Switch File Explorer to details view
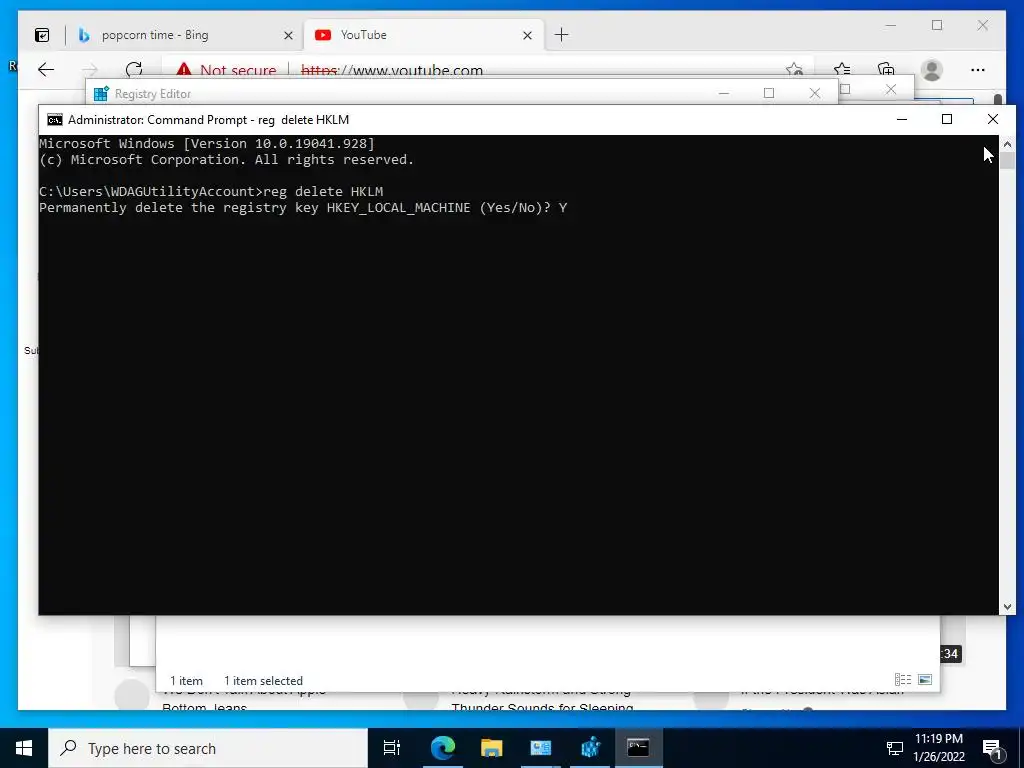Screen dimensions: 1024x768 pos(903,680)
